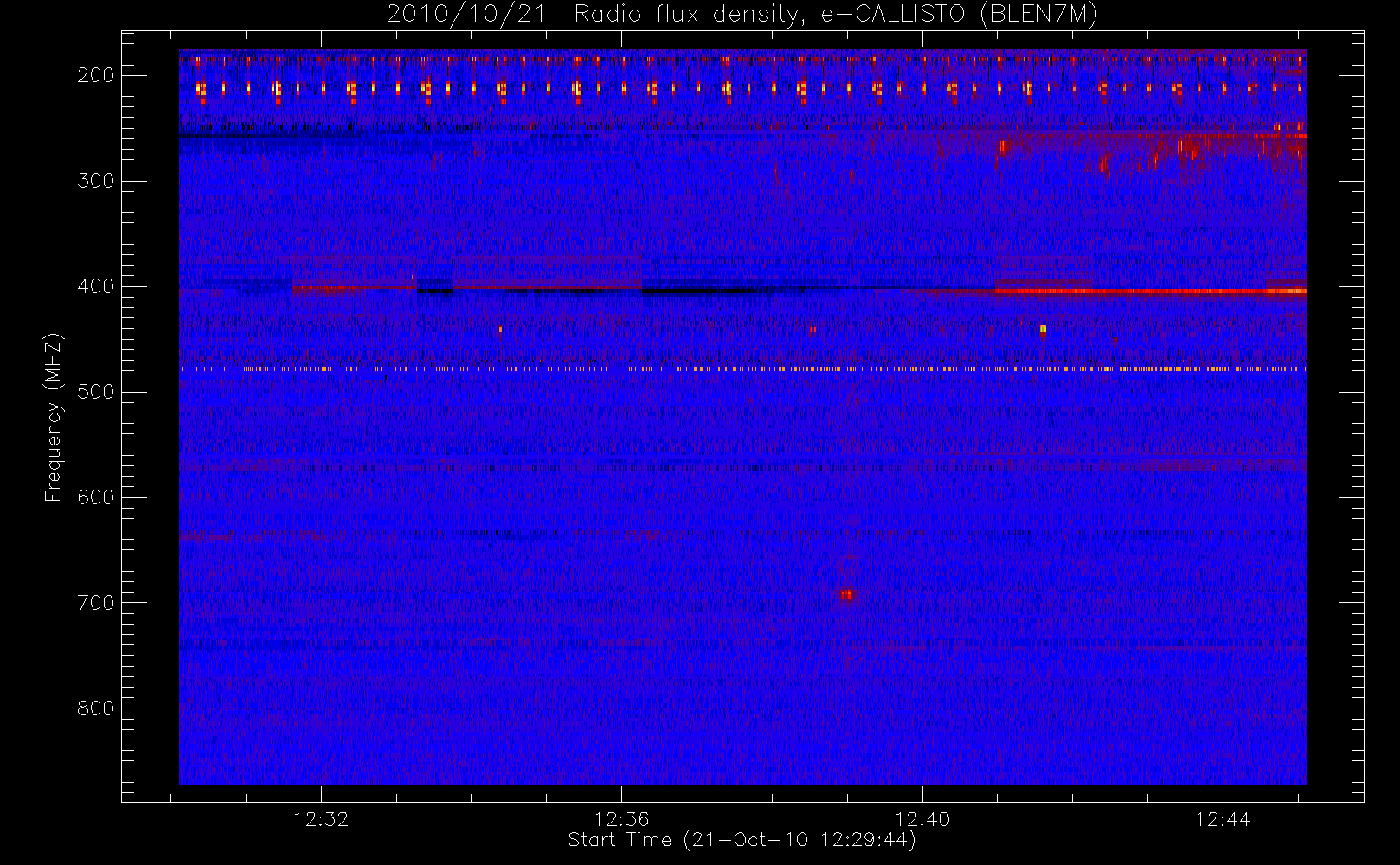The height and width of the screenshot is (865, 1400).
Task: Click the 600 frequency tick label
Action: pos(96,497)
